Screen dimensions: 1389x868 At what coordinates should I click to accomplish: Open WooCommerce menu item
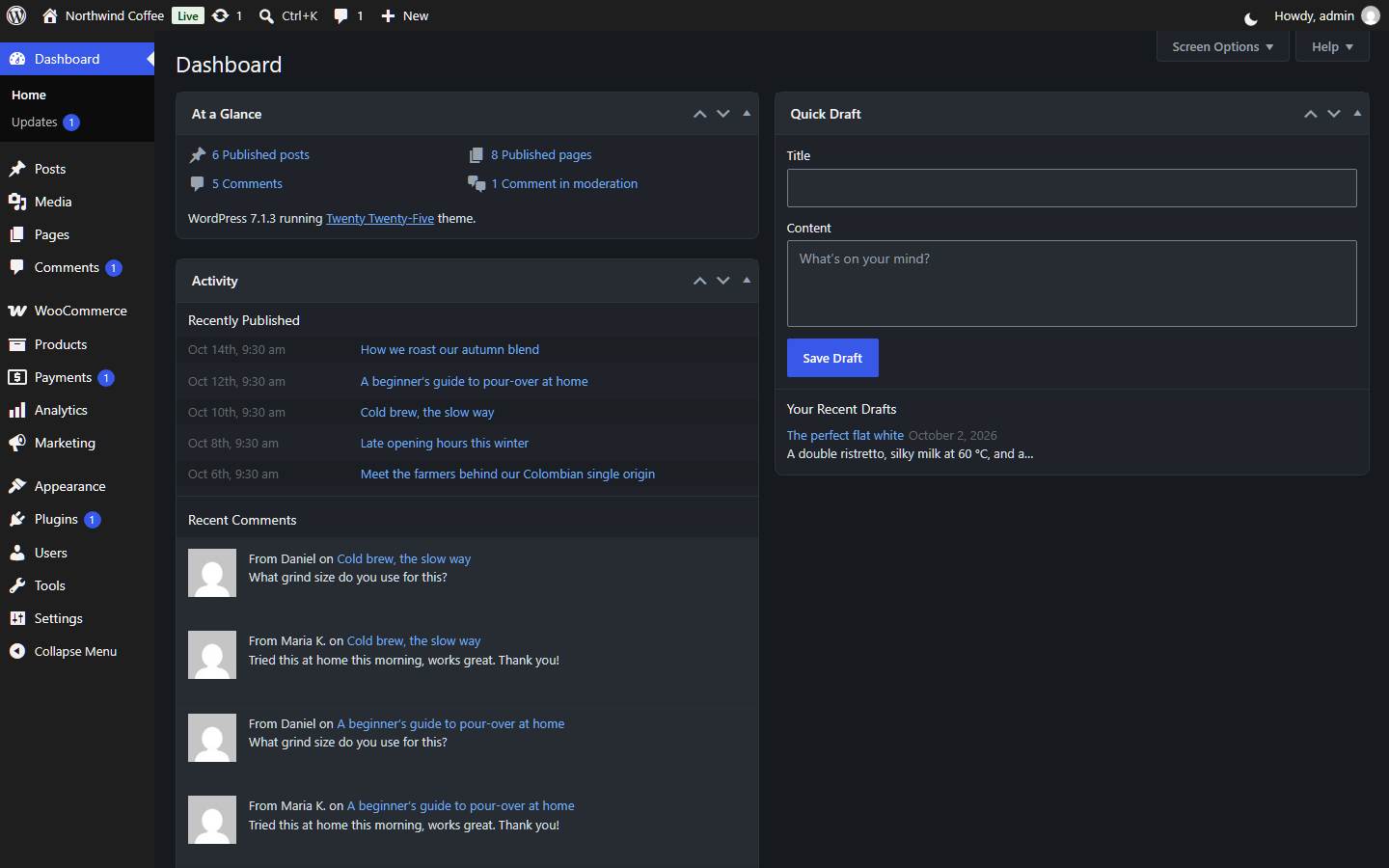tap(77, 311)
